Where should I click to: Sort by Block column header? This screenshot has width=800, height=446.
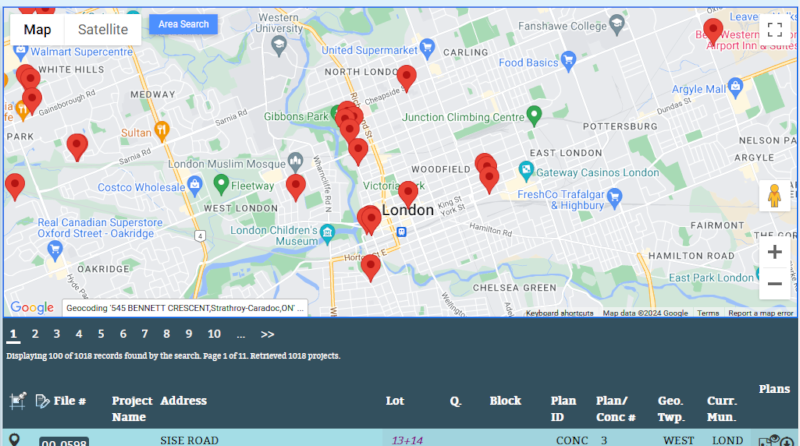coord(505,401)
